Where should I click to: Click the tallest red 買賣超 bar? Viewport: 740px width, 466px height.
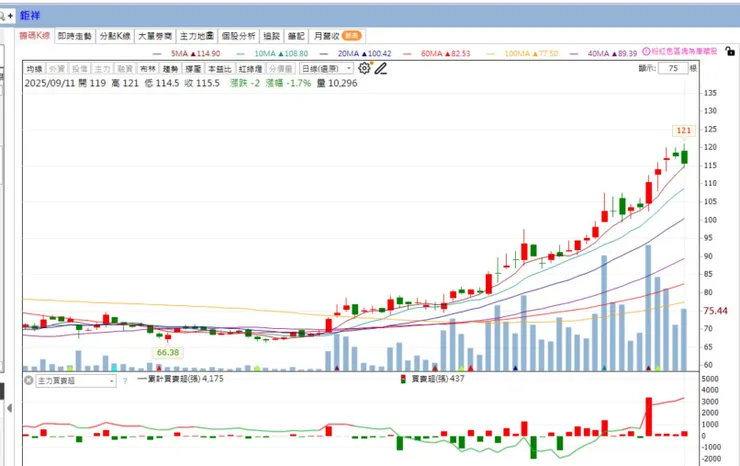(x=649, y=416)
